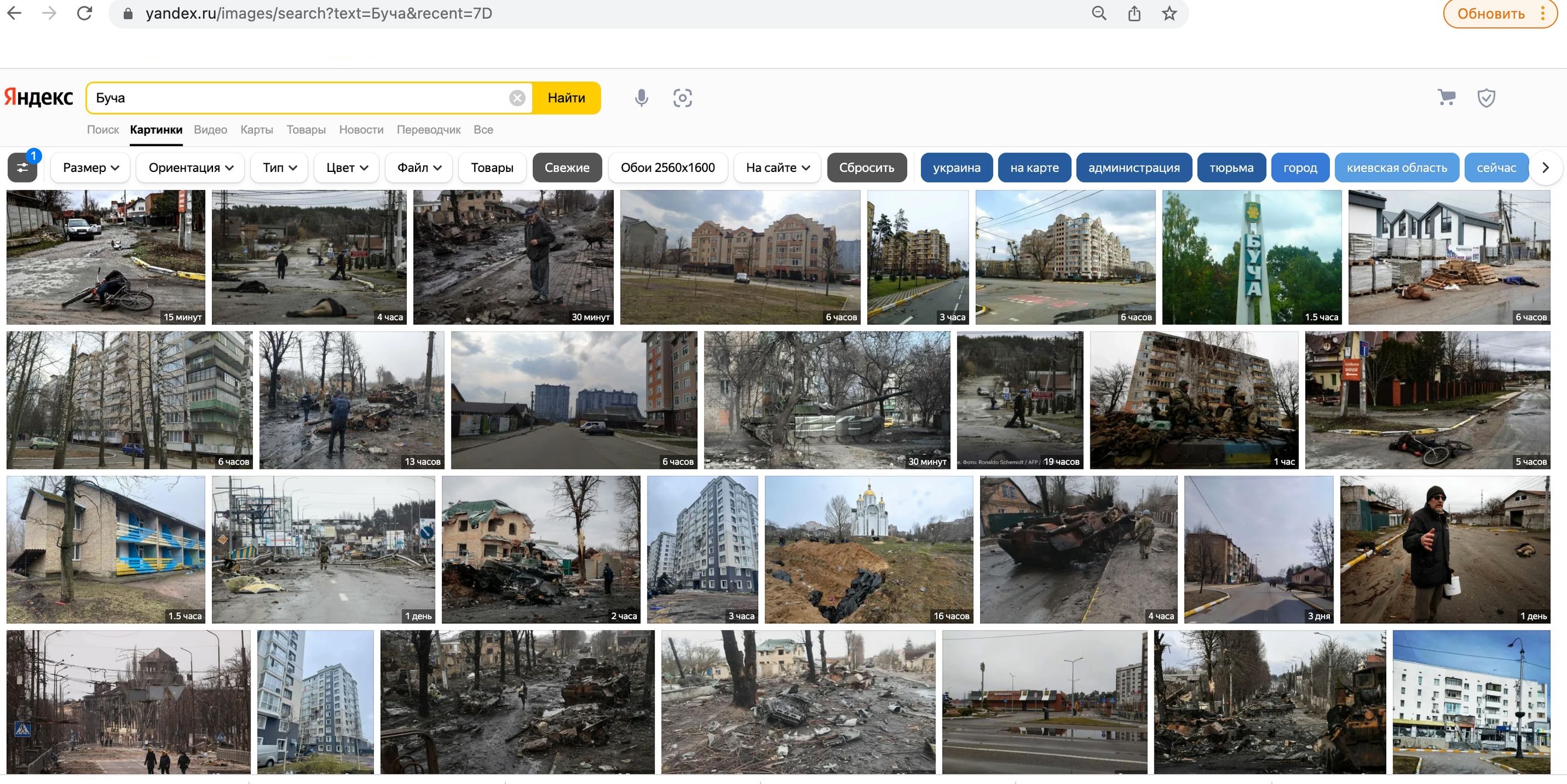Expand the На сайте dropdown
The width and height of the screenshot is (1567, 784).
[x=778, y=167]
